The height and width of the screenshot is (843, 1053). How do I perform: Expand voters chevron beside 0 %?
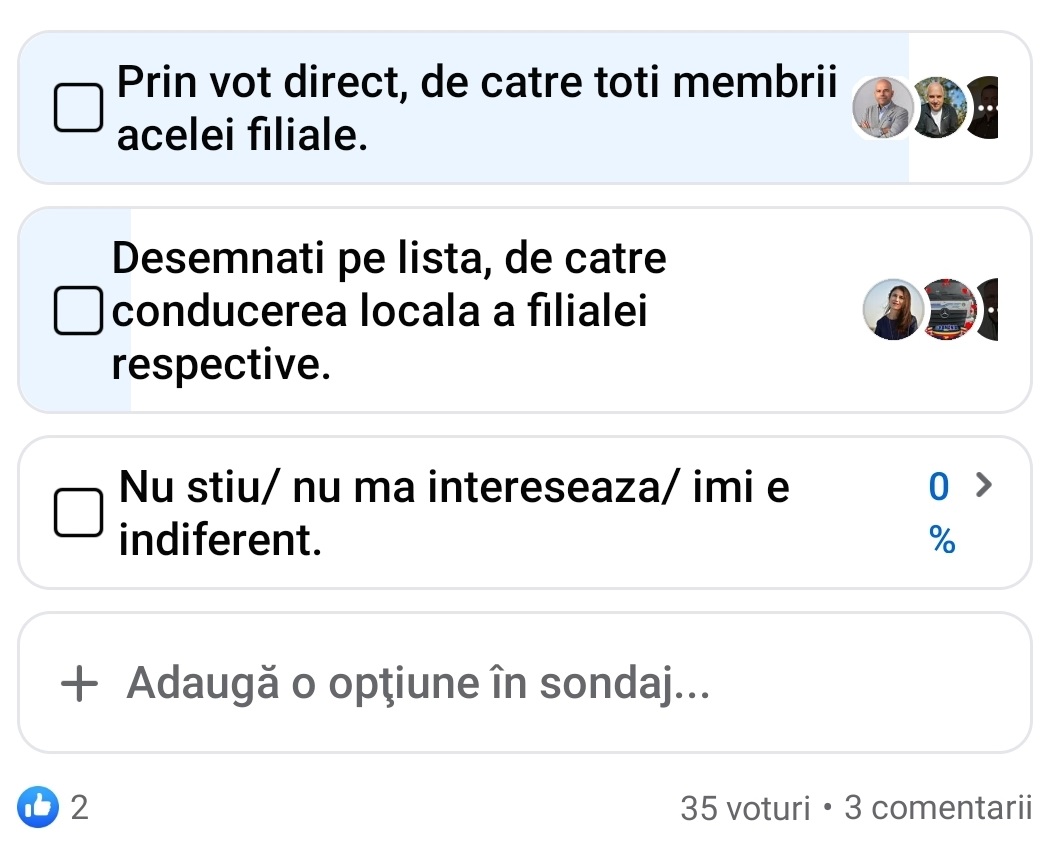point(985,486)
